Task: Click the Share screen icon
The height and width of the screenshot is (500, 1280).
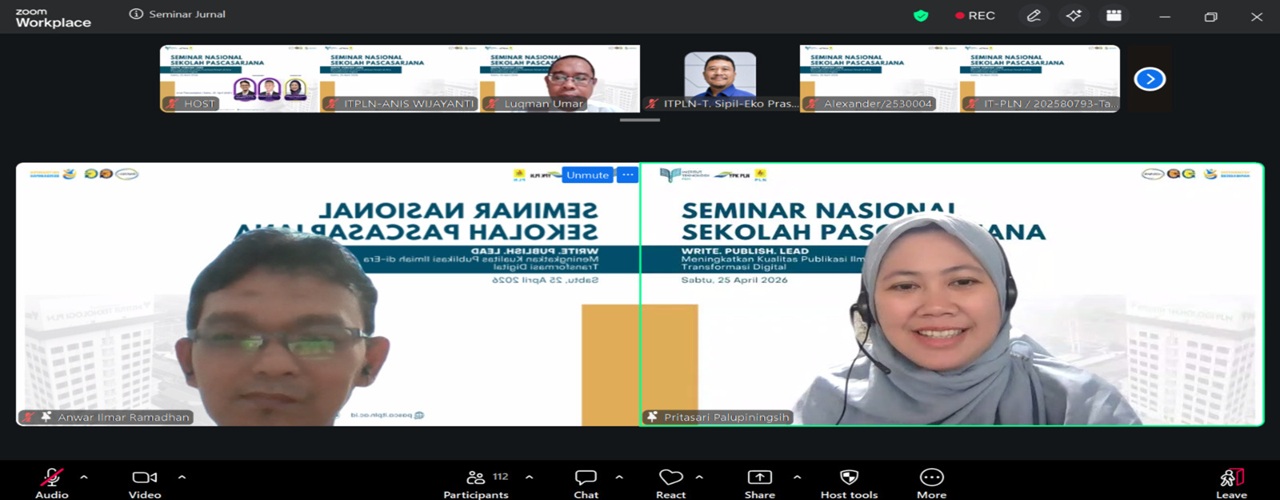Action: click(760, 478)
